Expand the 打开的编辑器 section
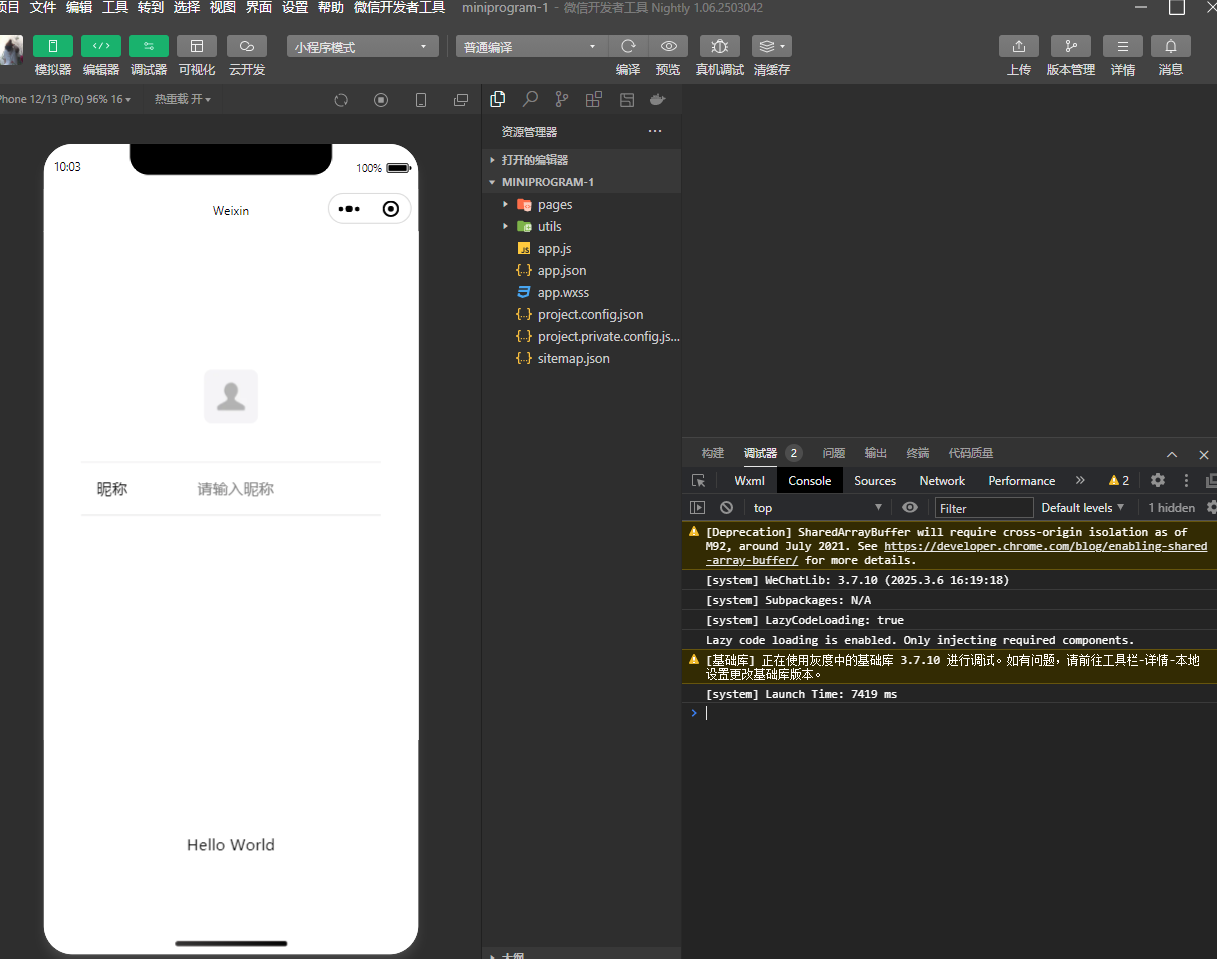1217x959 pixels. 582,160
